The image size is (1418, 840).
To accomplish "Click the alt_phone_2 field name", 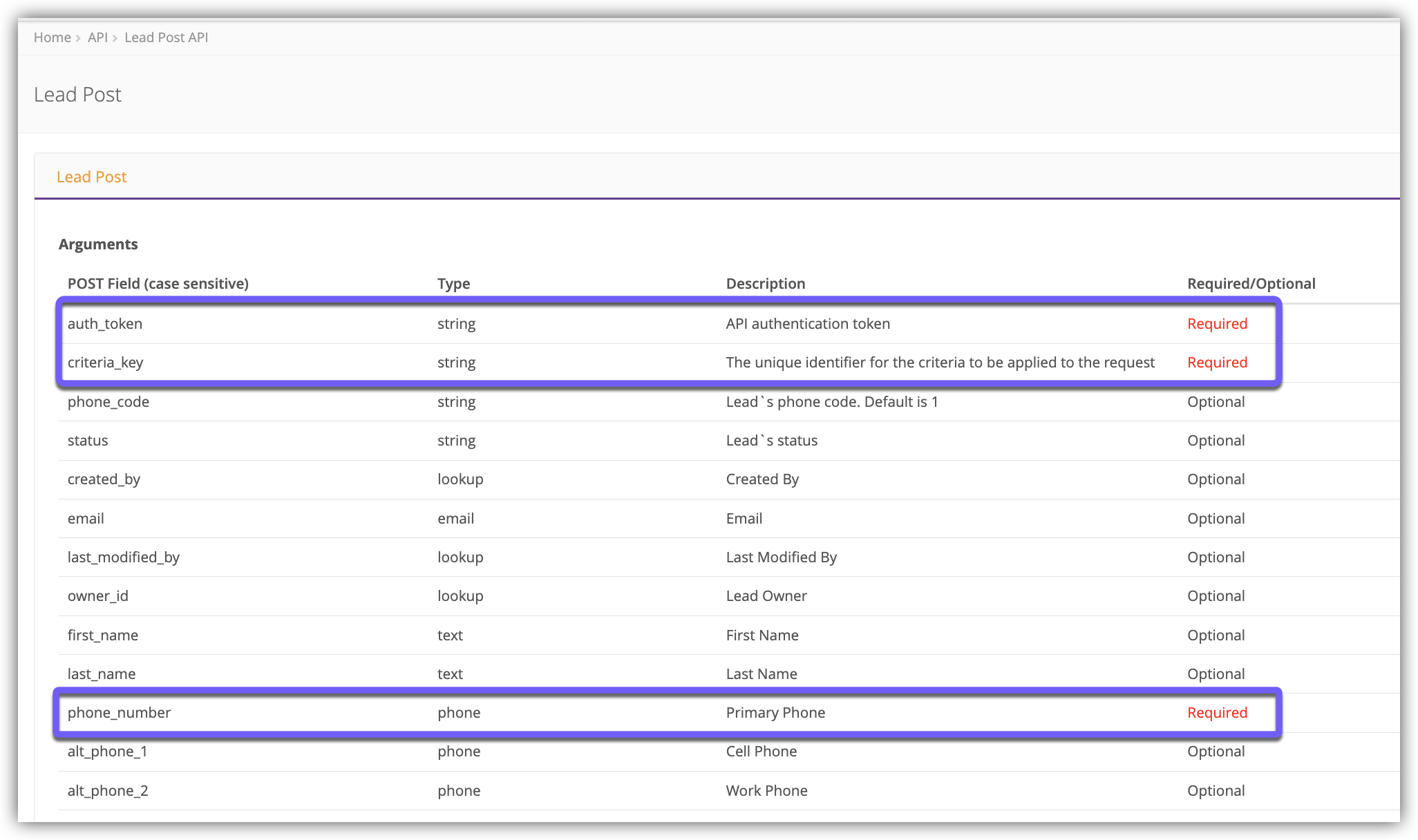I will [108, 791].
